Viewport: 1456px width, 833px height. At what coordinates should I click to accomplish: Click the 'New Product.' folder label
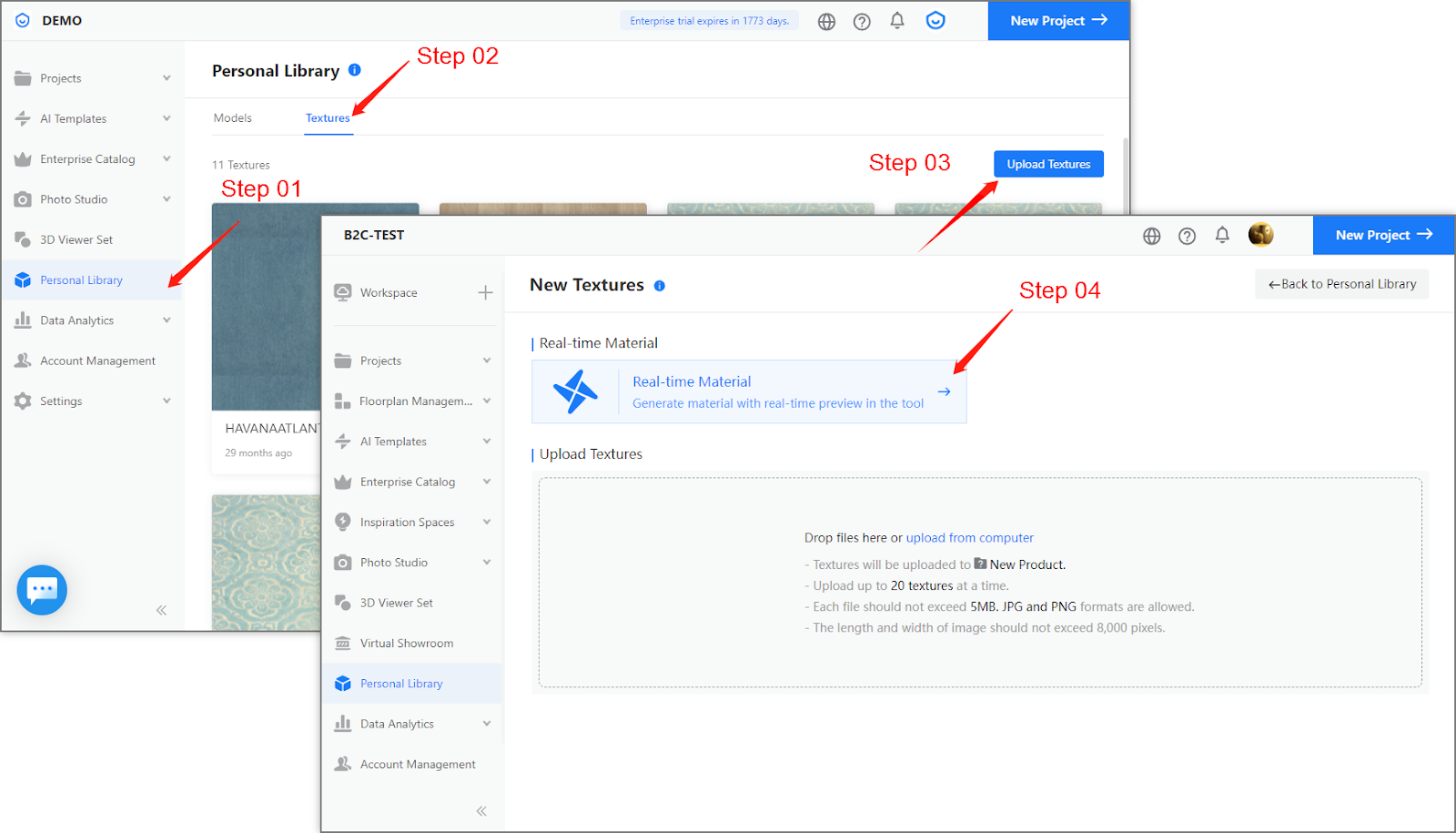1027,565
